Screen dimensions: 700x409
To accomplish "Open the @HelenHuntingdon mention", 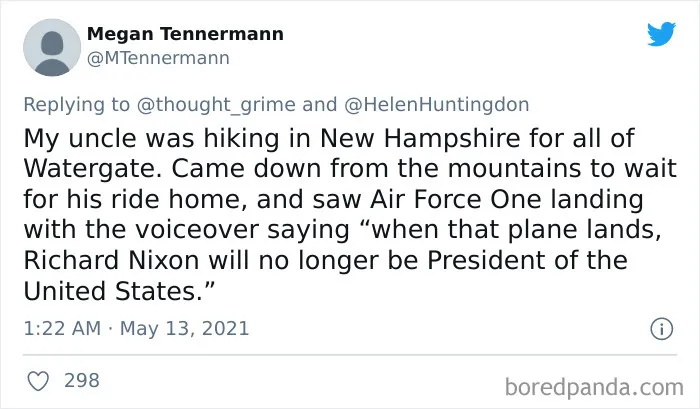I will 437,104.
